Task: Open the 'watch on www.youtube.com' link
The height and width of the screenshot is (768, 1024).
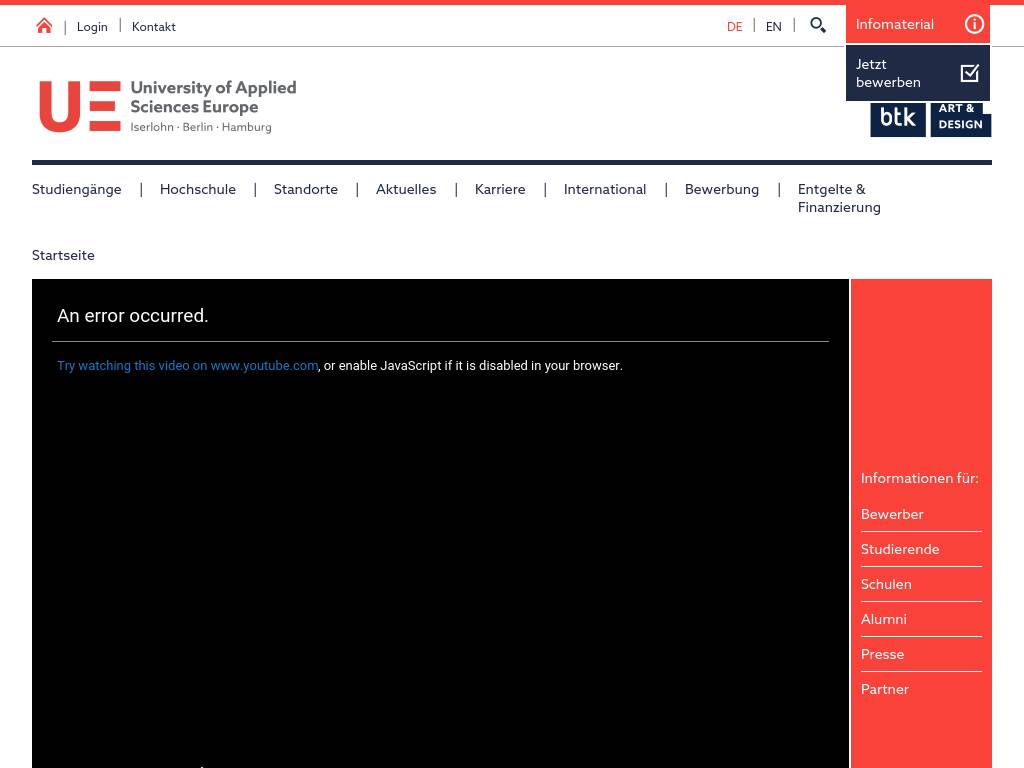Action: 188,366
